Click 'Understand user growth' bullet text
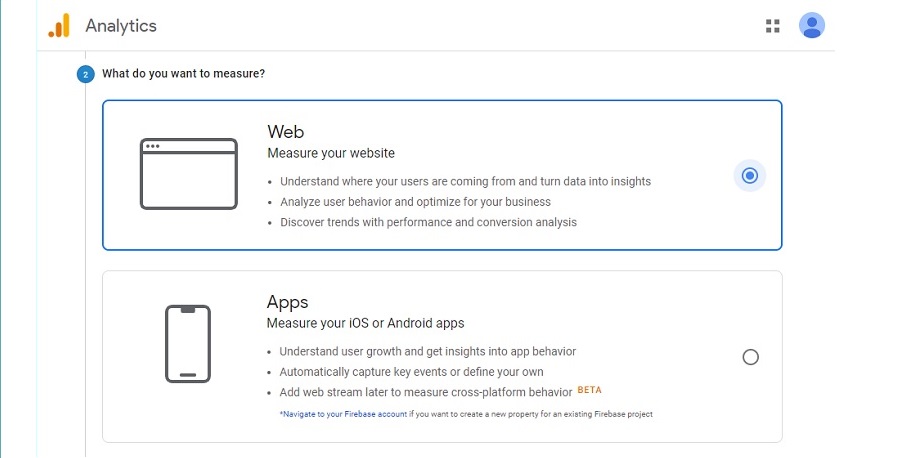The width and height of the screenshot is (900, 458). 427,352
